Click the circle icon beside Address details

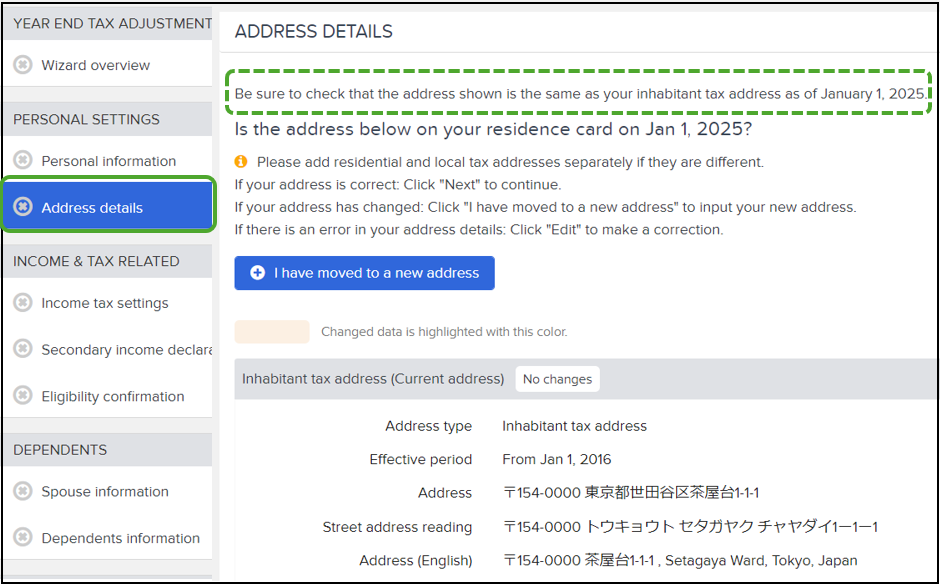point(23,207)
